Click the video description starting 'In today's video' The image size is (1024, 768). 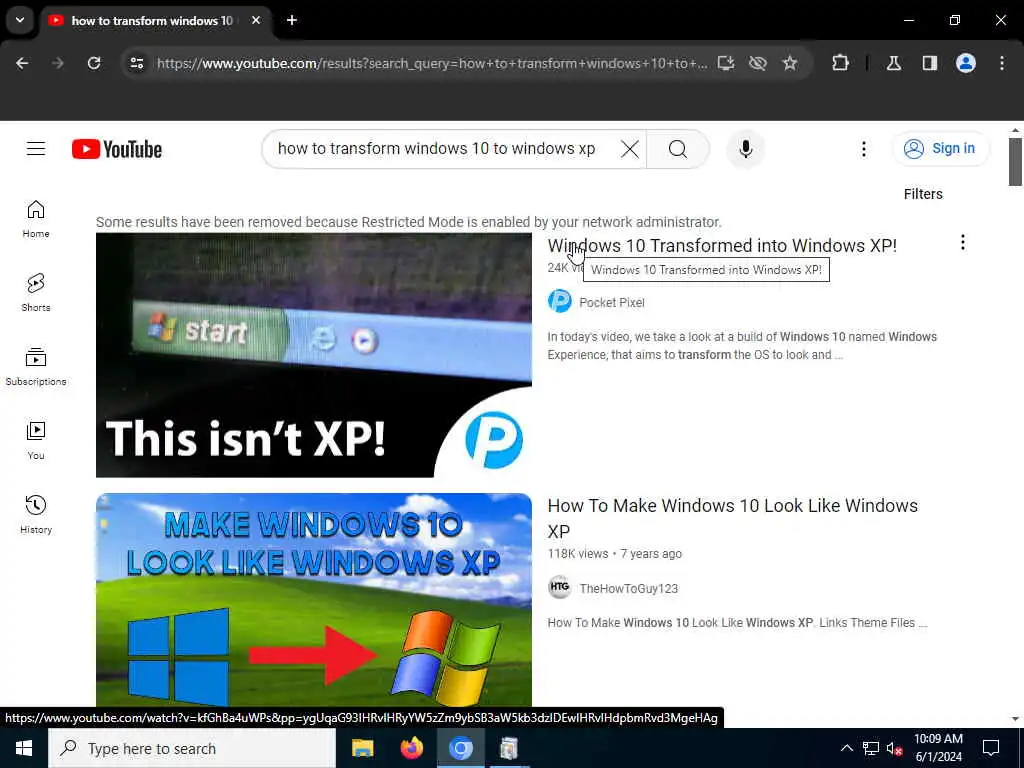point(742,345)
